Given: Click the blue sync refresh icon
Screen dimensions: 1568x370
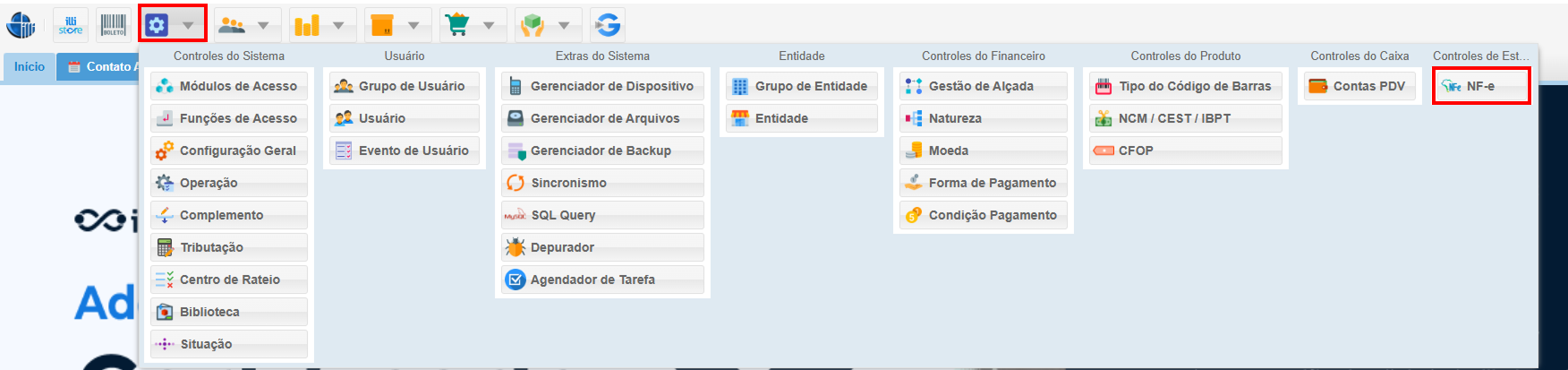Looking at the screenshot, I should [608, 25].
